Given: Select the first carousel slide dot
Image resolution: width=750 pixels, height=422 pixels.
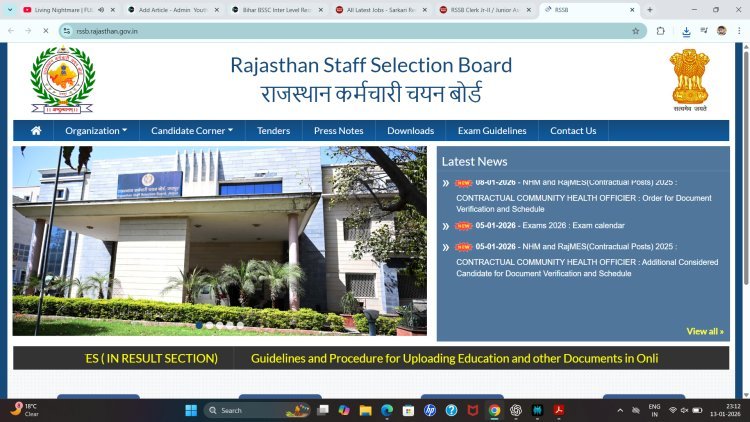Looking at the screenshot, I should 199,325.
